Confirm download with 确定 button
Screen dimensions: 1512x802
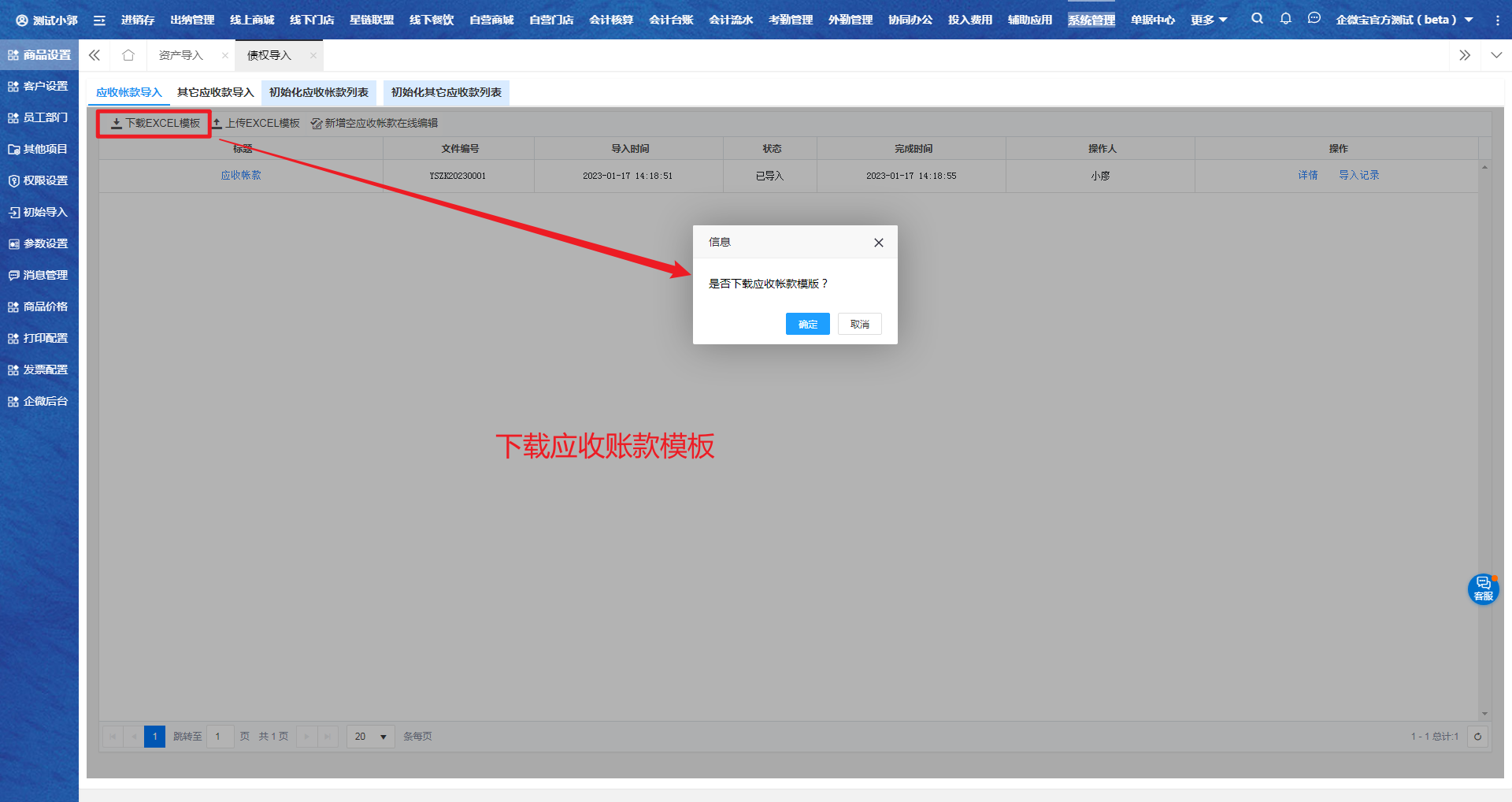coord(807,325)
